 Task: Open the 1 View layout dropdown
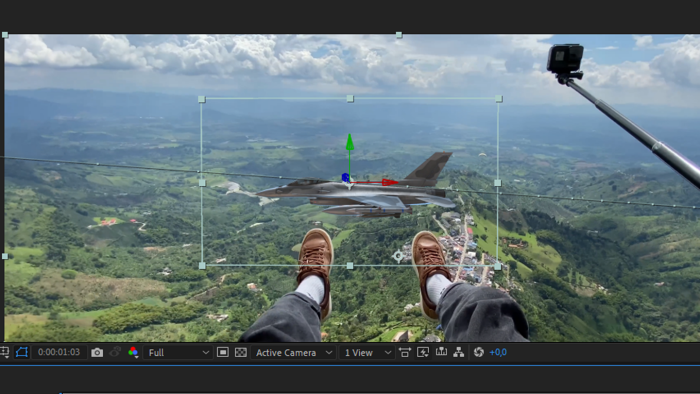(367, 353)
